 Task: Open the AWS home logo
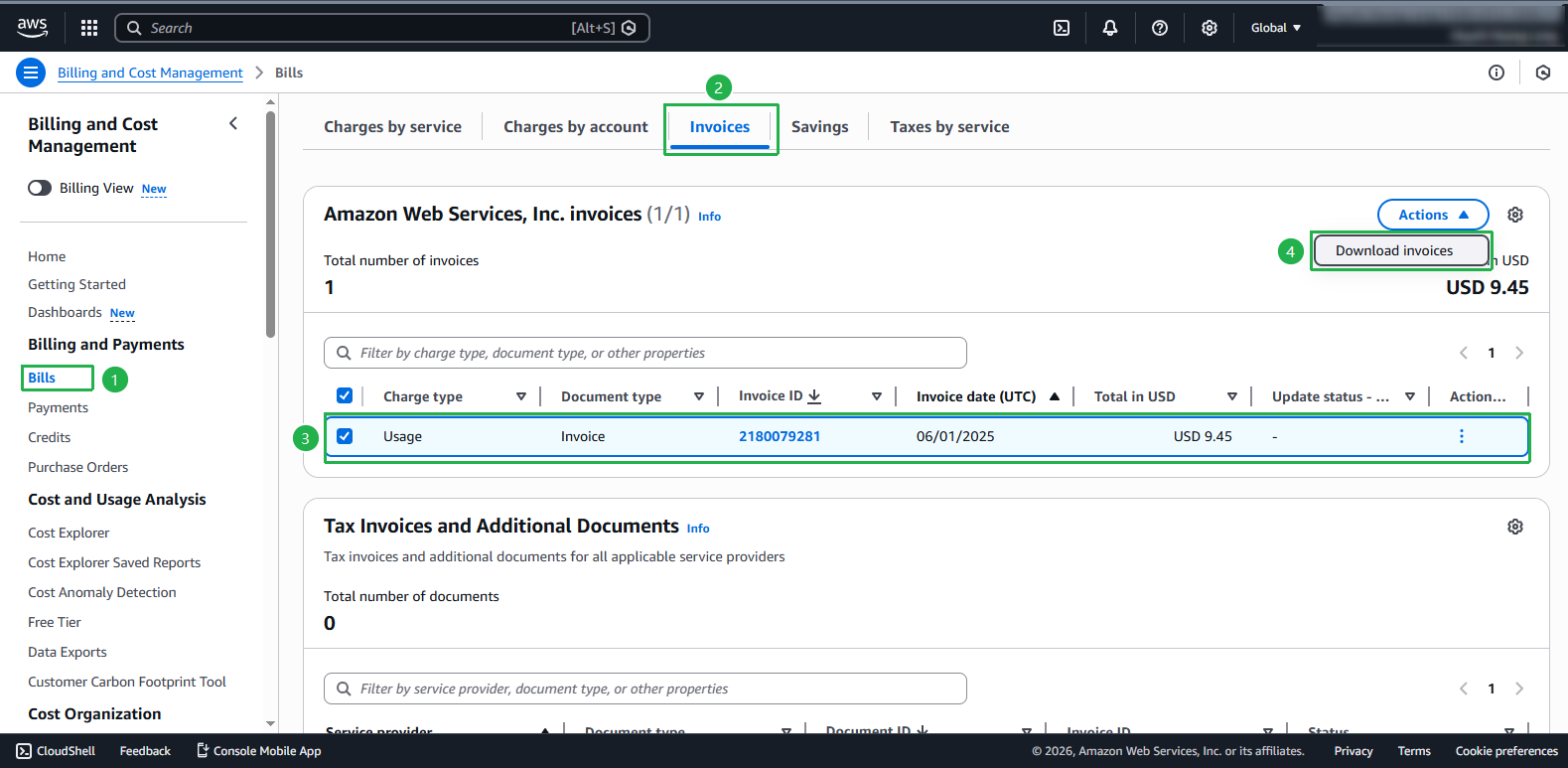point(33,28)
